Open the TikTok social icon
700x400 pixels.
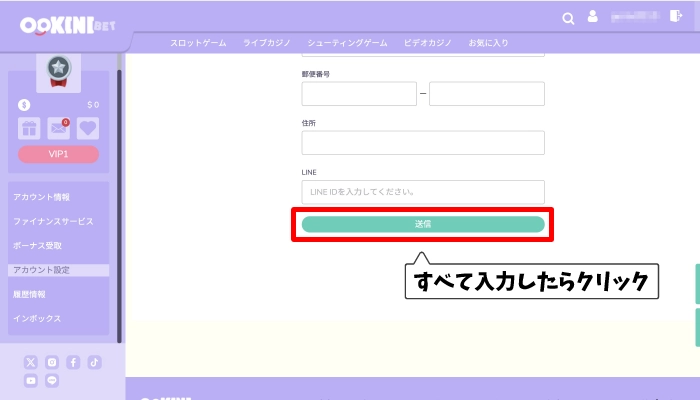pos(95,362)
